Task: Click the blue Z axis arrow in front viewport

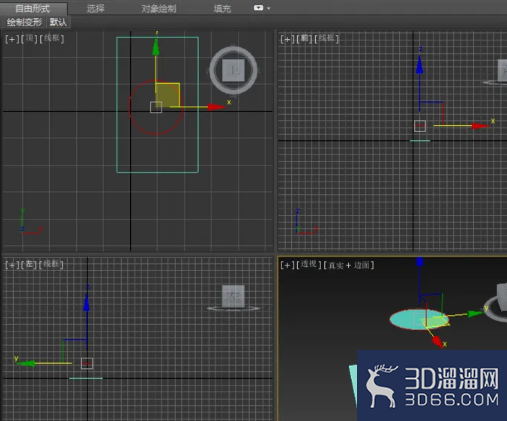Action: pyautogui.click(x=419, y=65)
